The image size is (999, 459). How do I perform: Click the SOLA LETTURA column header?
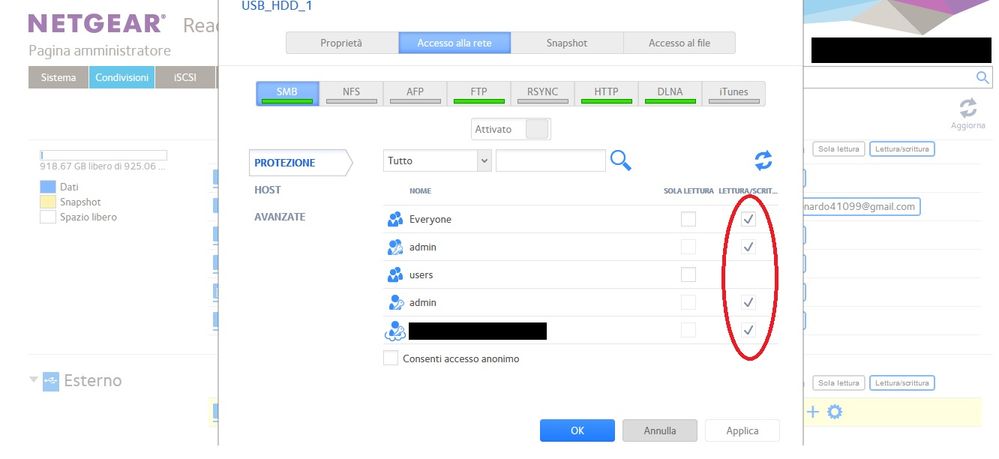tap(688, 191)
